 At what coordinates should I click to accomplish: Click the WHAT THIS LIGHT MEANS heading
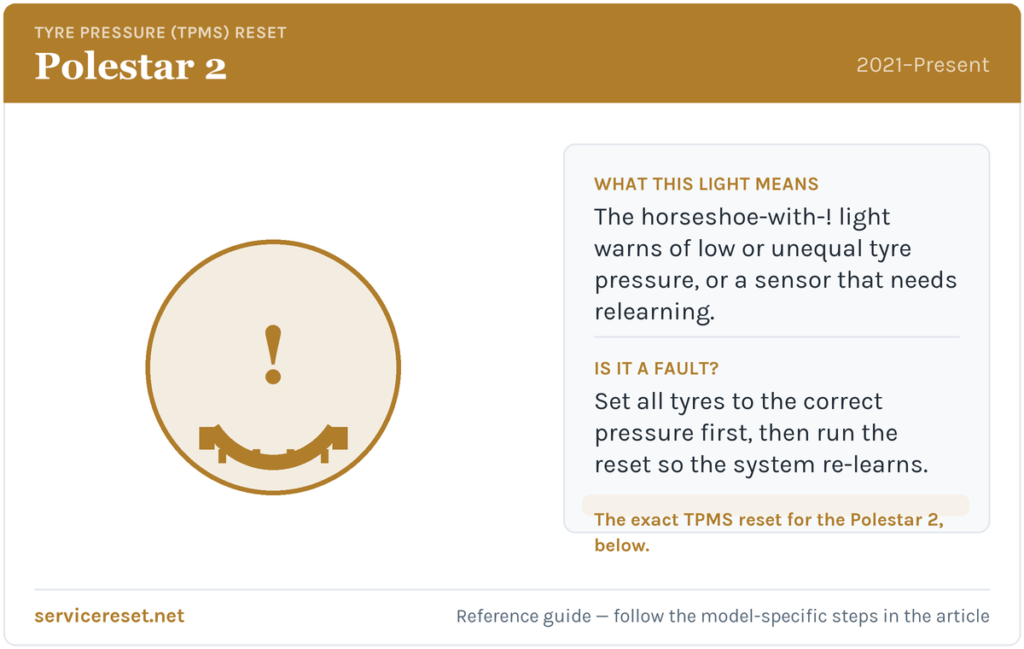click(706, 184)
